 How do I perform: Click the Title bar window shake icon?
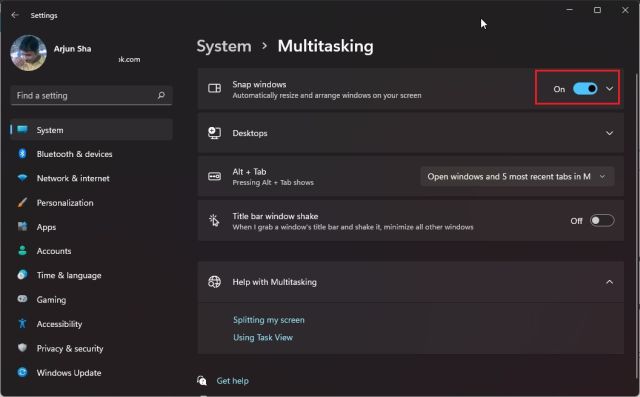tap(214, 220)
